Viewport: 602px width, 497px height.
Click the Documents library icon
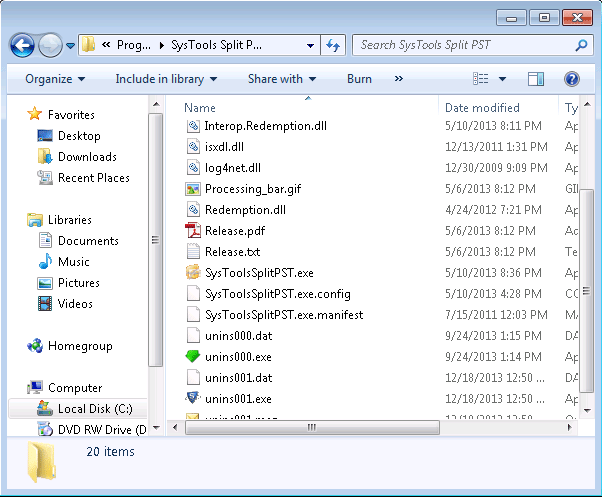tap(45, 240)
